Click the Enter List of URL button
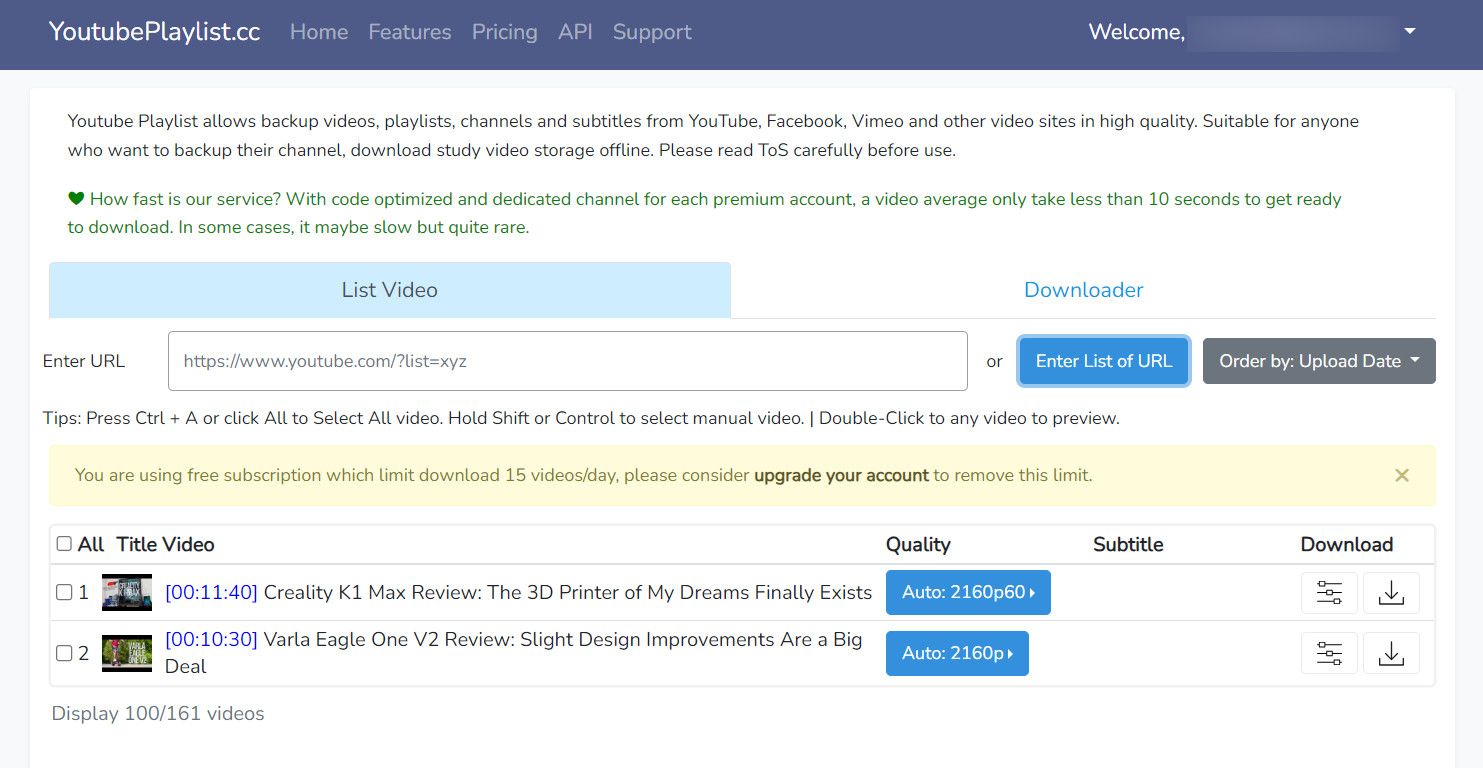This screenshot has height=768, width=1483. pos(1103,361)
